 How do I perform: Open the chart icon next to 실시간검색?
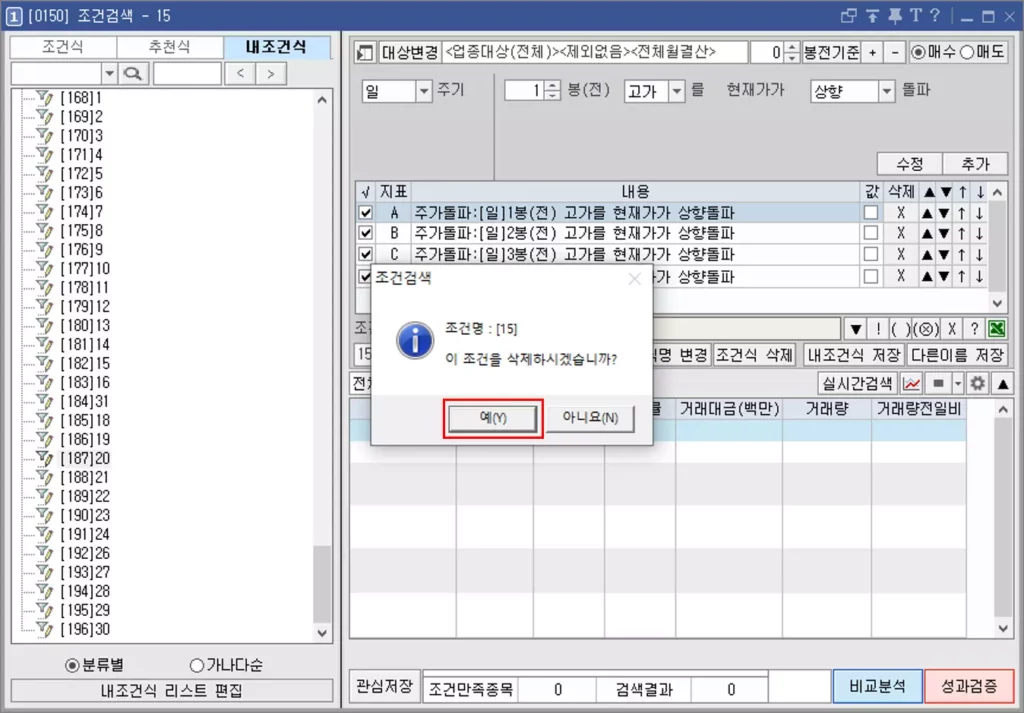point(912,383)
